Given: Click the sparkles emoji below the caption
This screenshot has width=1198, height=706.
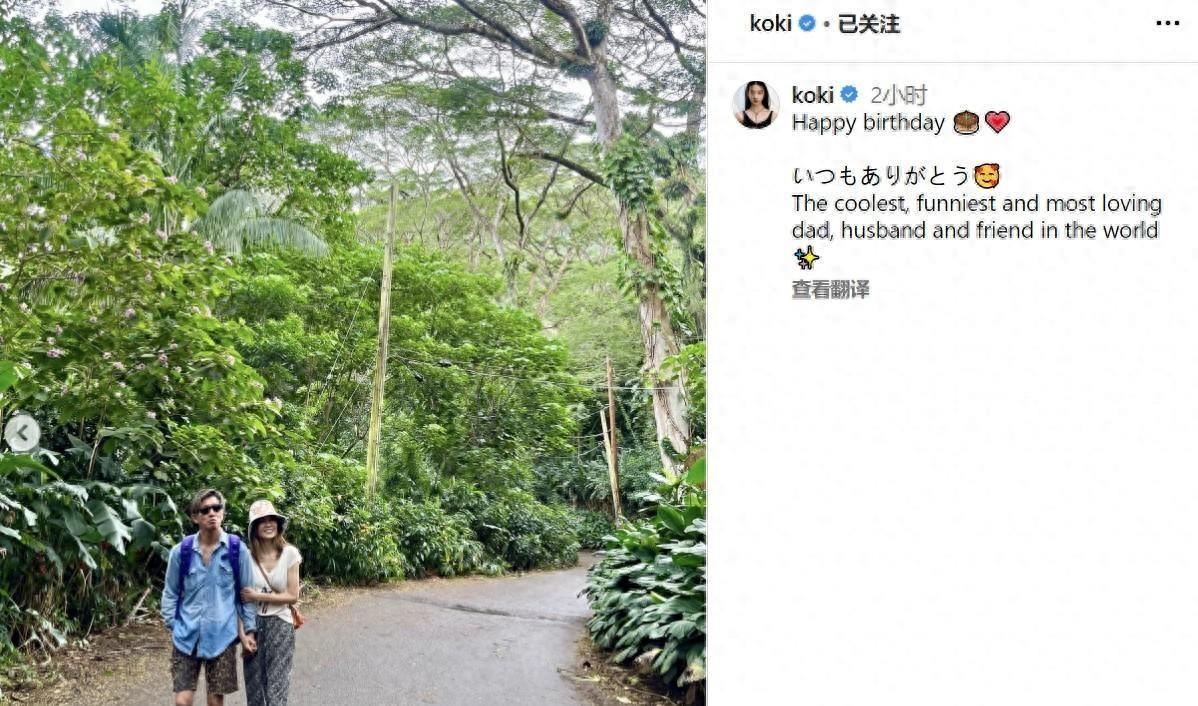Looking at the screenshot, I should (x=805, y=258).
